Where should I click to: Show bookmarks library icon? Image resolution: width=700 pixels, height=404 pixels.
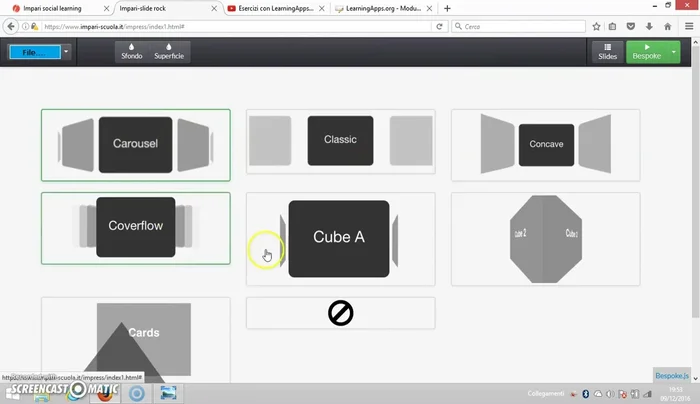(x=612, y=26)
